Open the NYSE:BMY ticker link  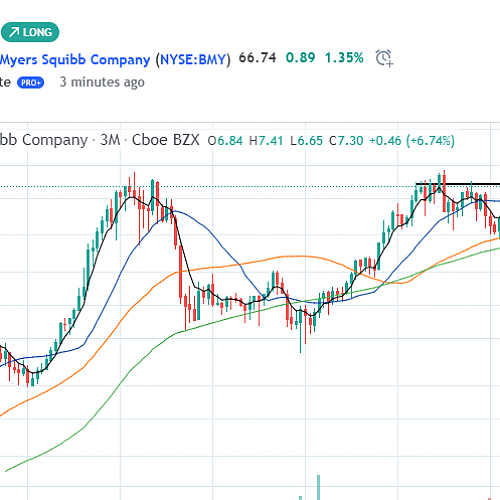[193, 59]
